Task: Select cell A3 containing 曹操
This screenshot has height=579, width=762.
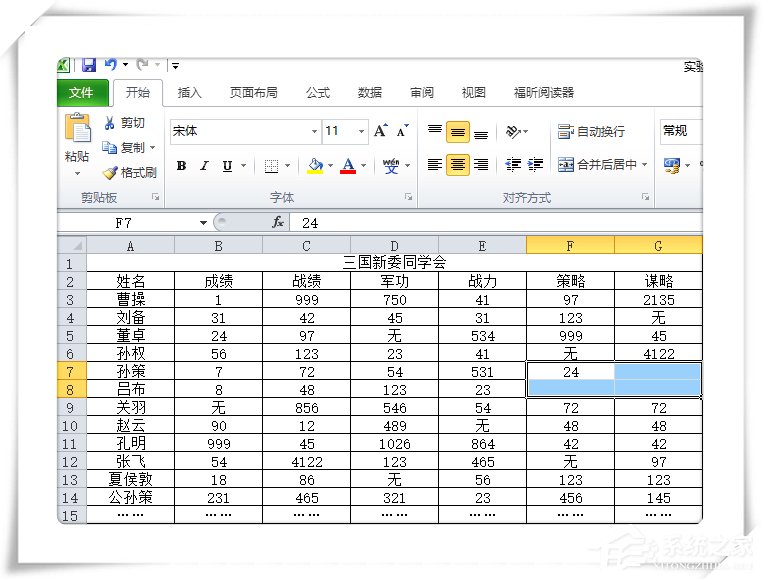Action: [x=130, y=300]
